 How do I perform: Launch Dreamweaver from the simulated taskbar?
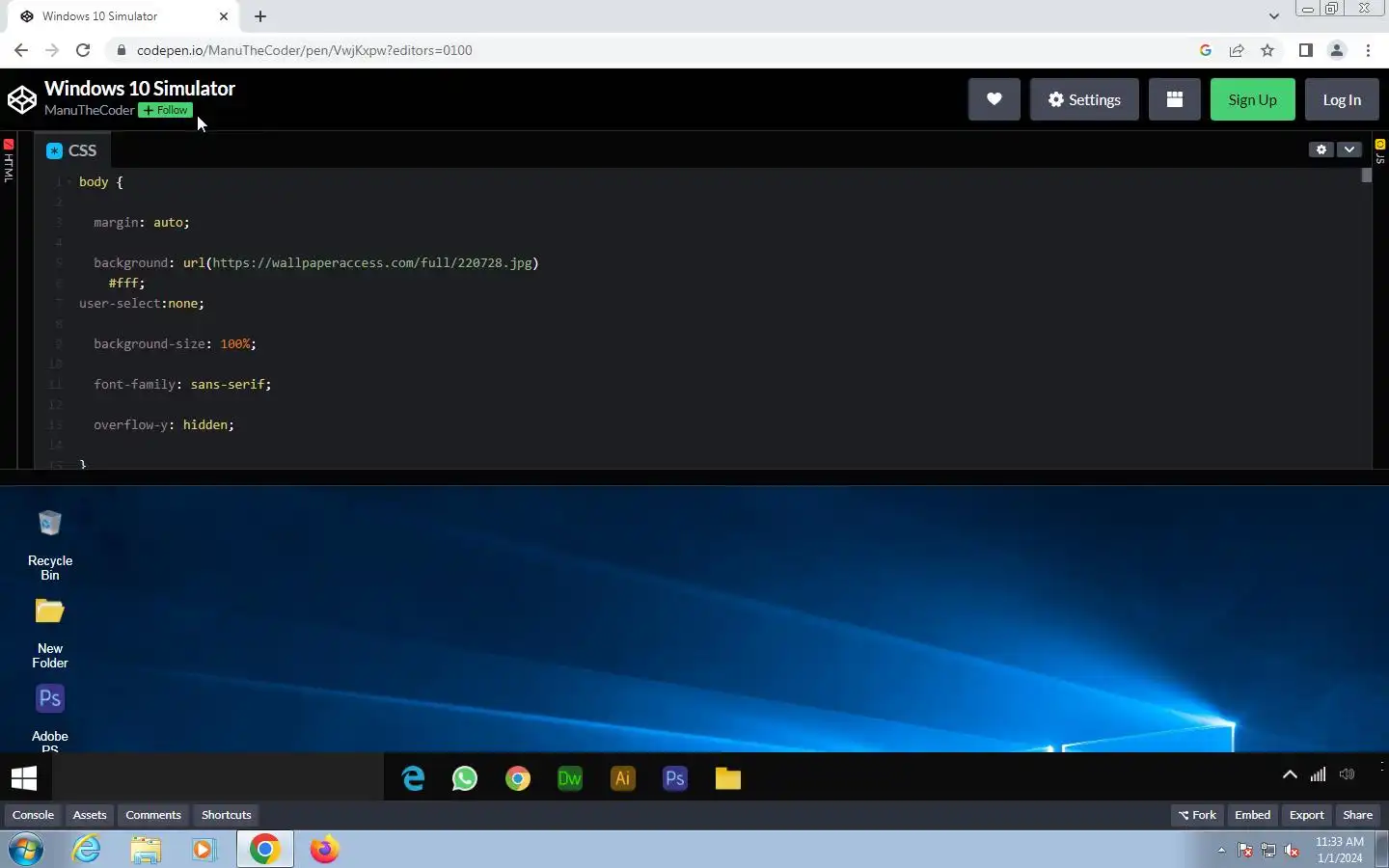pyautogui.click(x=570, y=778)
